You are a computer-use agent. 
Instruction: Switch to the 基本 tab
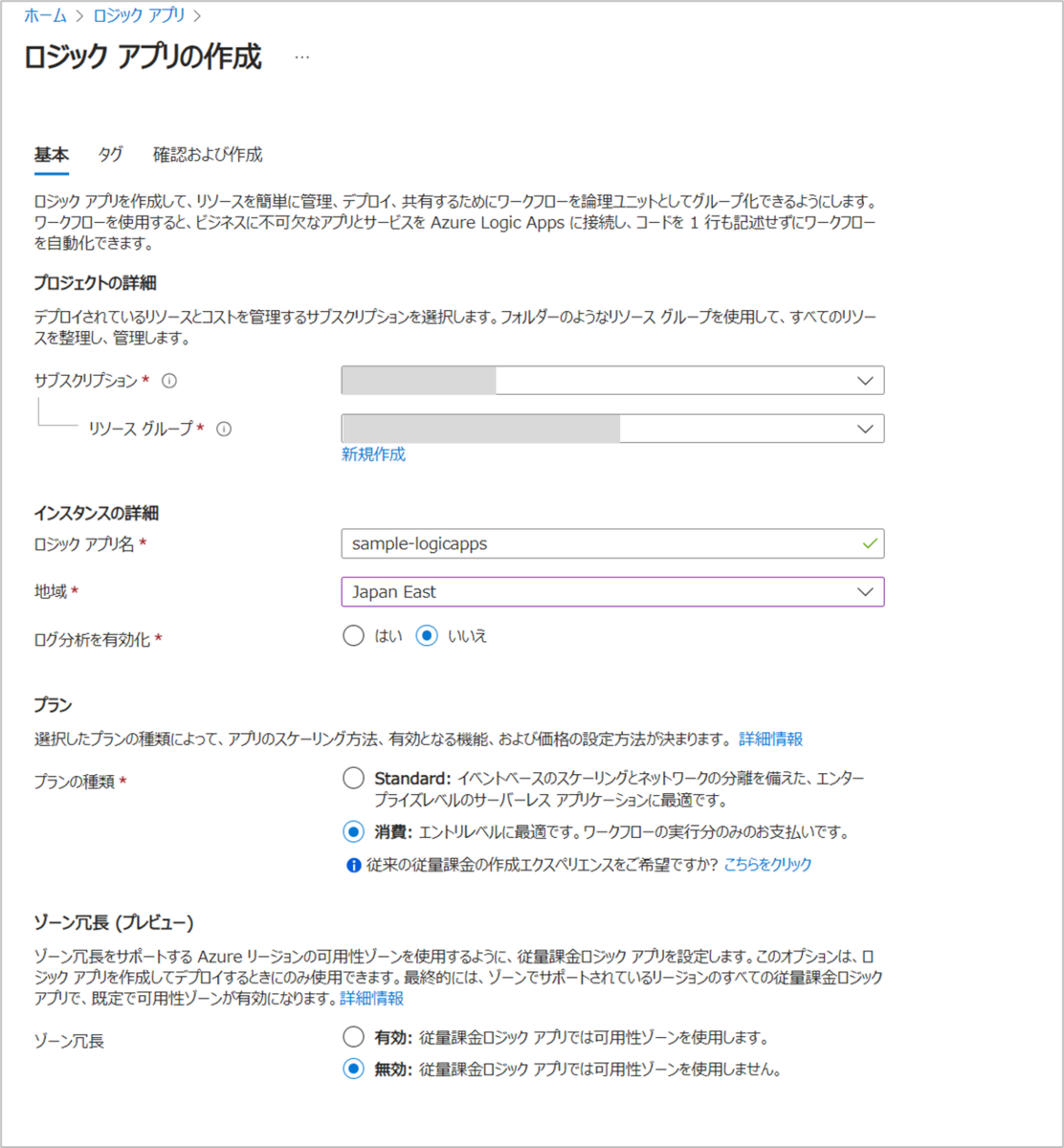[x=52, y=155]
